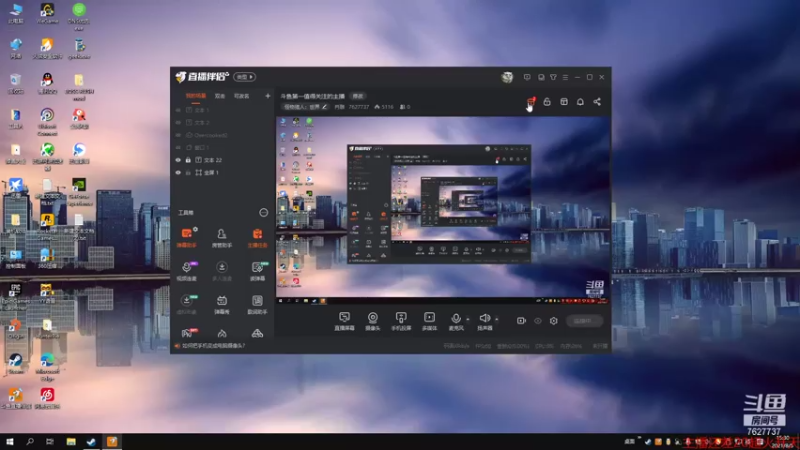Viewport: 800px width, 450px height.
Task: Click the grey start-streaming button
Action: [x=584, y=321]
